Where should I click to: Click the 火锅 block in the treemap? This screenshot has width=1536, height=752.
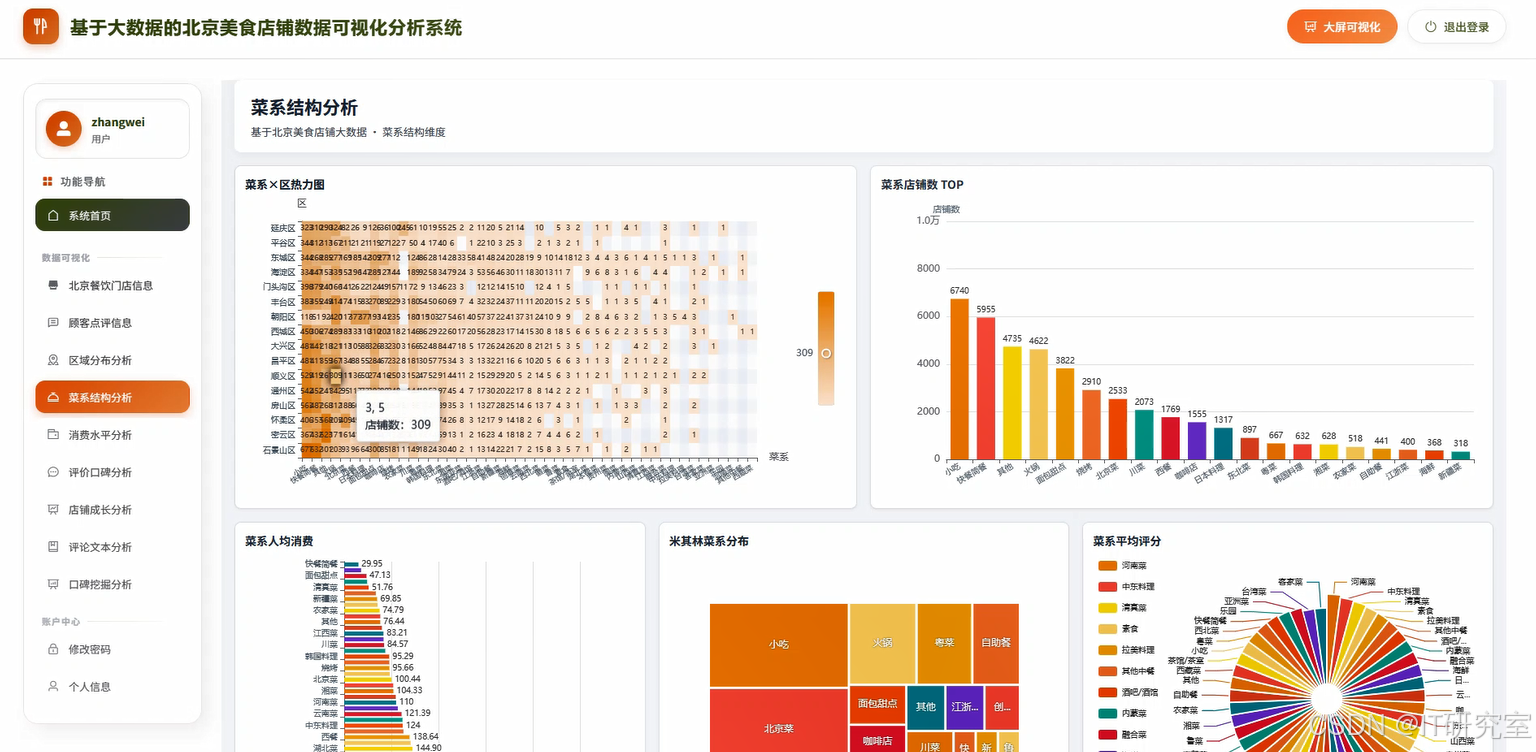pyautogui.click(x=882, y=643)
